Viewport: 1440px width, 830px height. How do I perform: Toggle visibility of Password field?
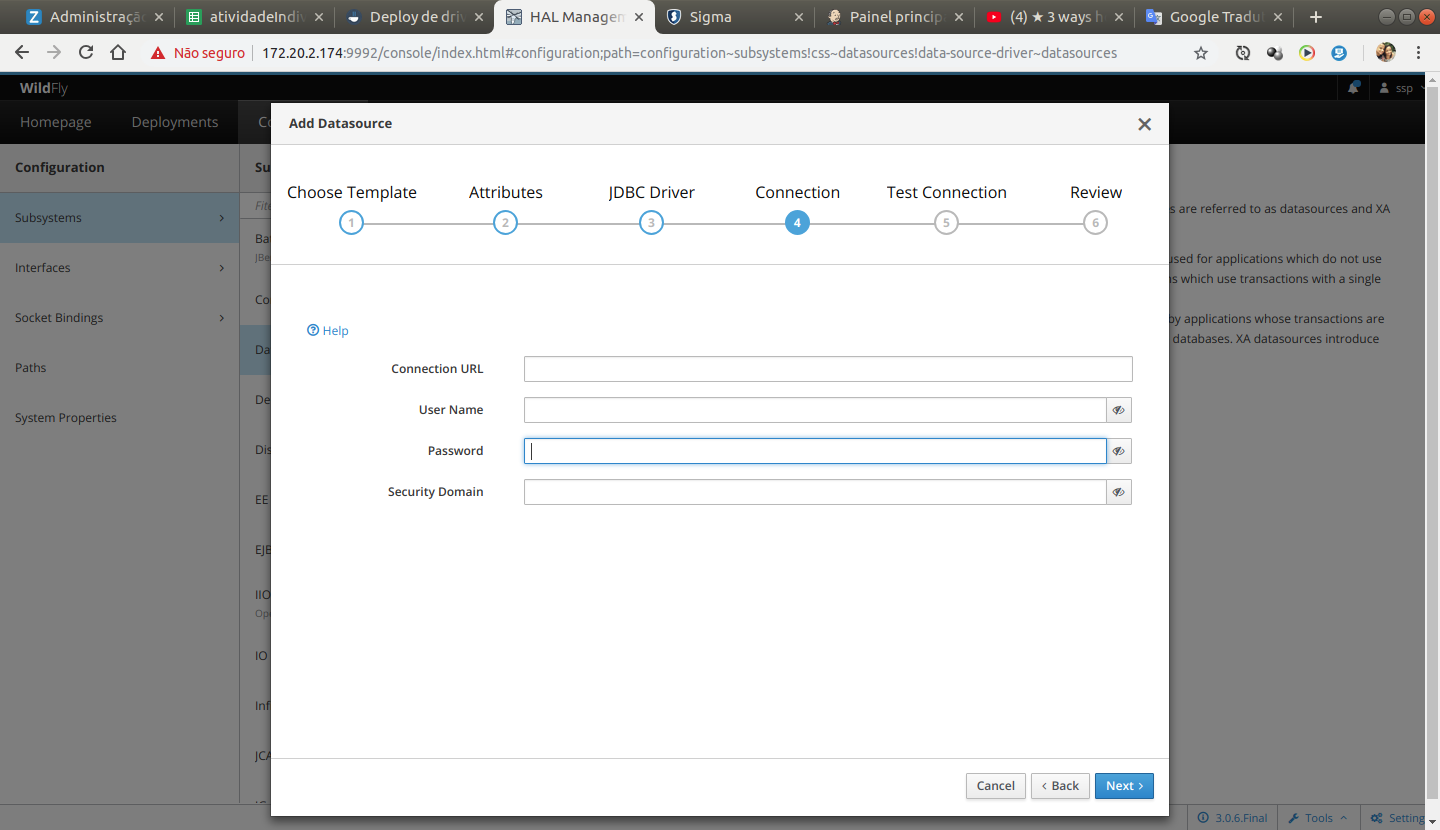pos(1119,451)
